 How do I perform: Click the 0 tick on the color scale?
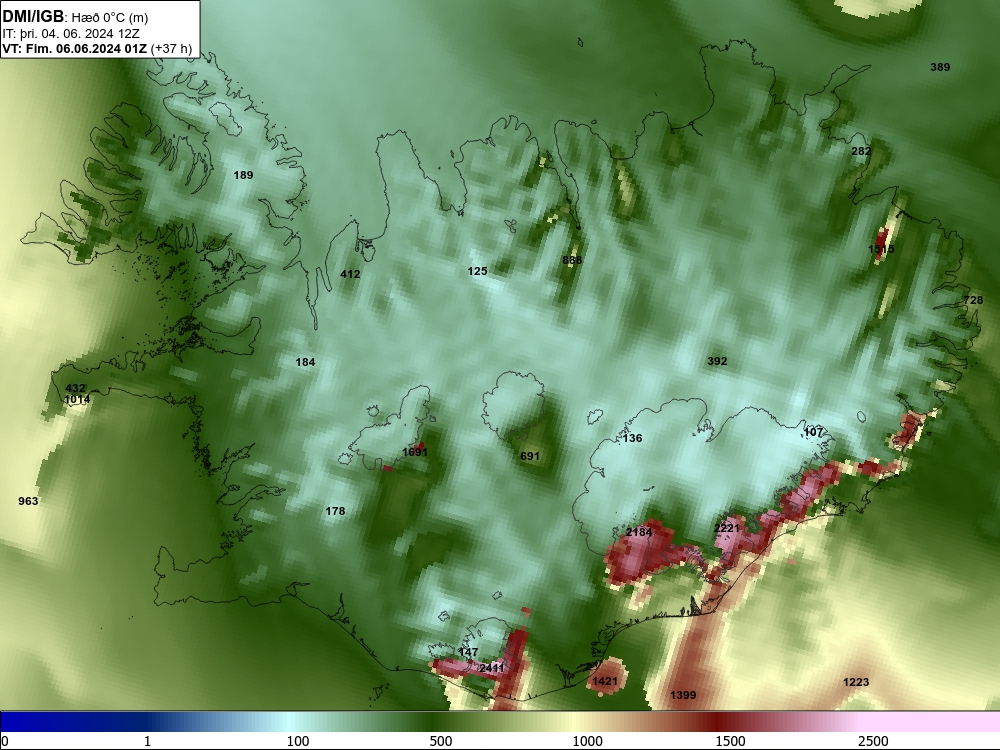pyautogui.click(x=5, y=741)
